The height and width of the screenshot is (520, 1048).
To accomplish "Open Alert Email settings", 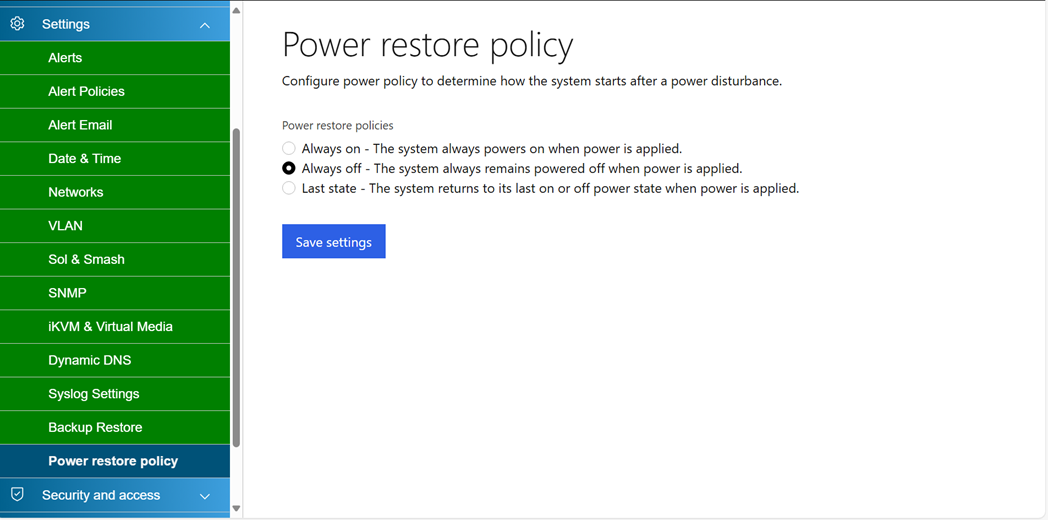I will click(x=80, y=125).
